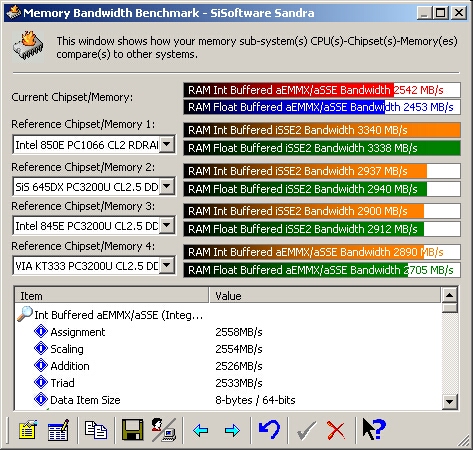Image resolution: width=473 pixels, height=450 pixels.
Task: Click the Item column header
Action: [x=112, y=296]
